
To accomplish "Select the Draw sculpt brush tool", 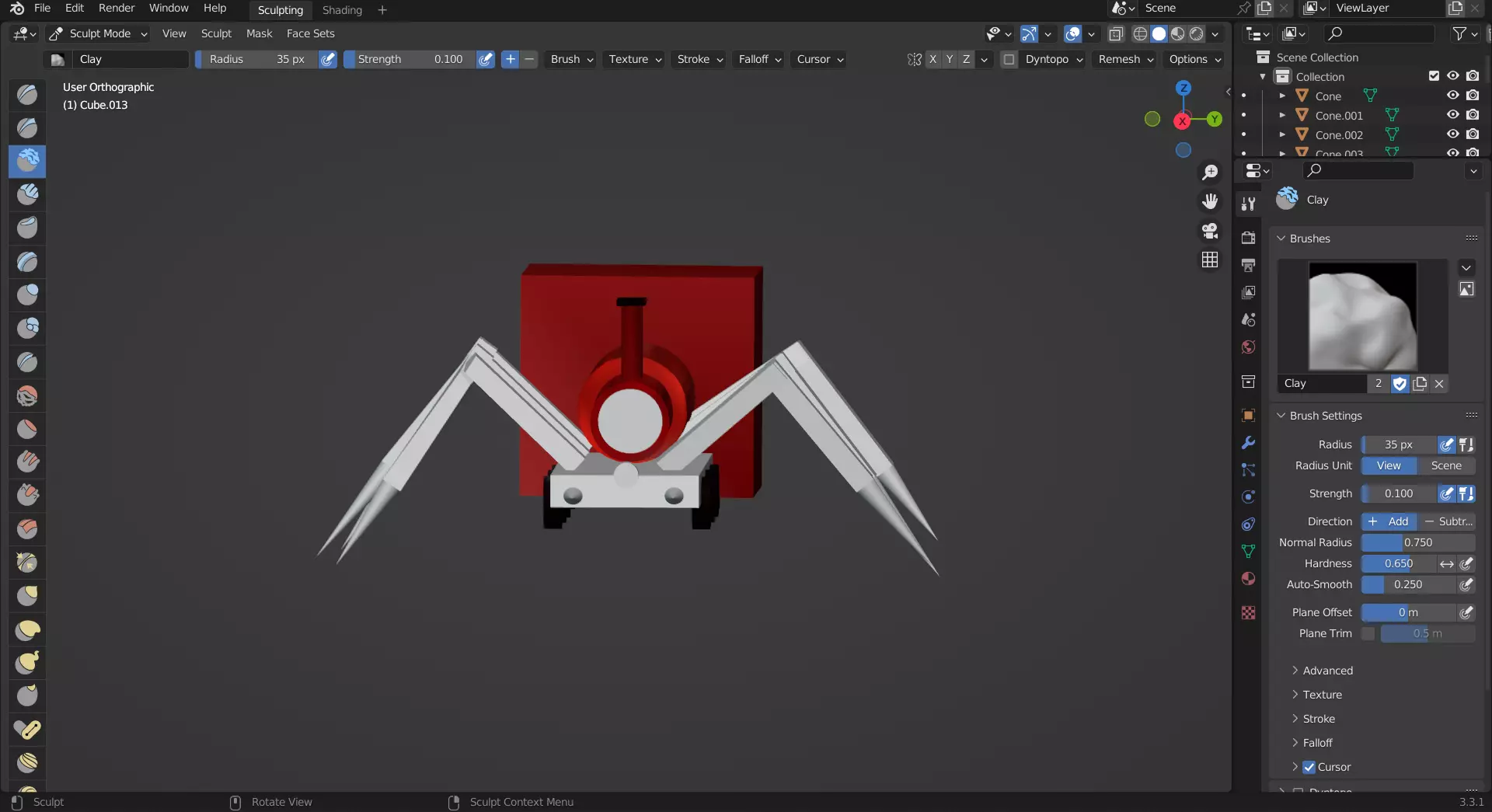I will tap(27, 95).
